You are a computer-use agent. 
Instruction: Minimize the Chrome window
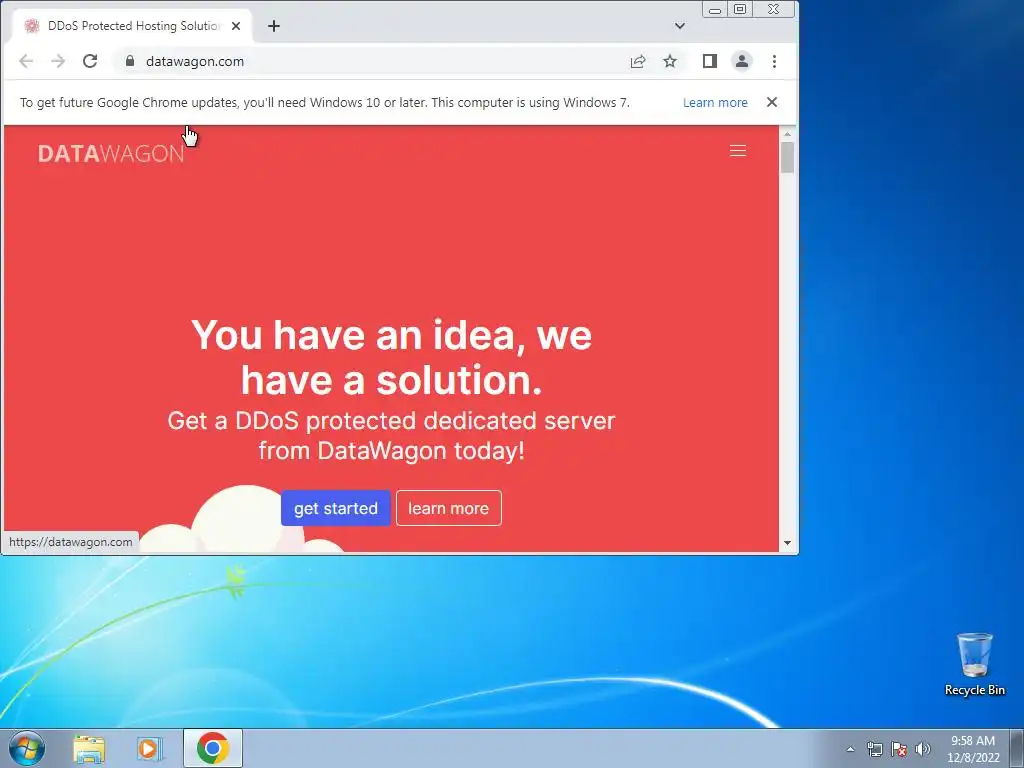tap(715, 10)
